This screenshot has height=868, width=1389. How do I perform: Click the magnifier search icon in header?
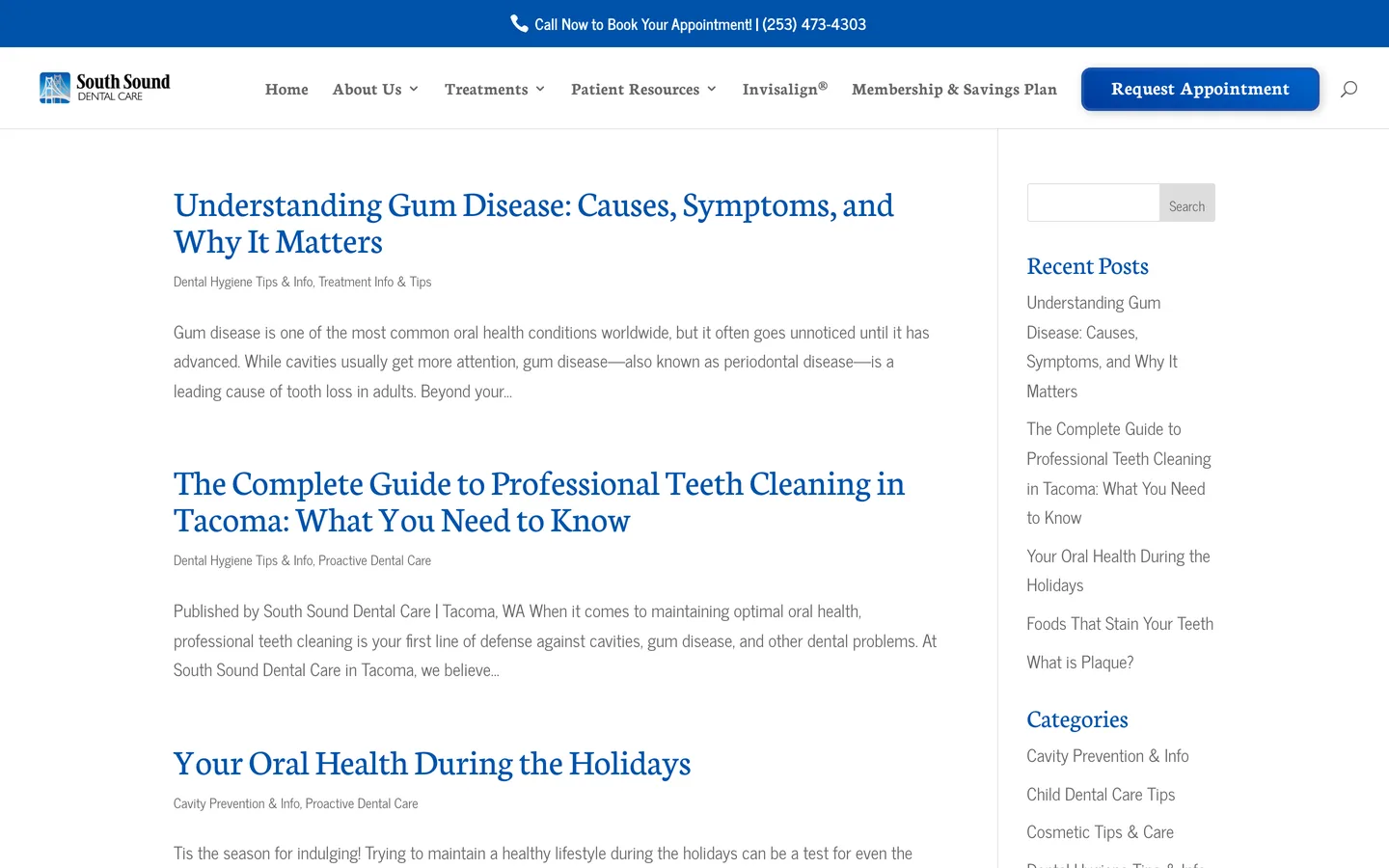[1348, 89]
